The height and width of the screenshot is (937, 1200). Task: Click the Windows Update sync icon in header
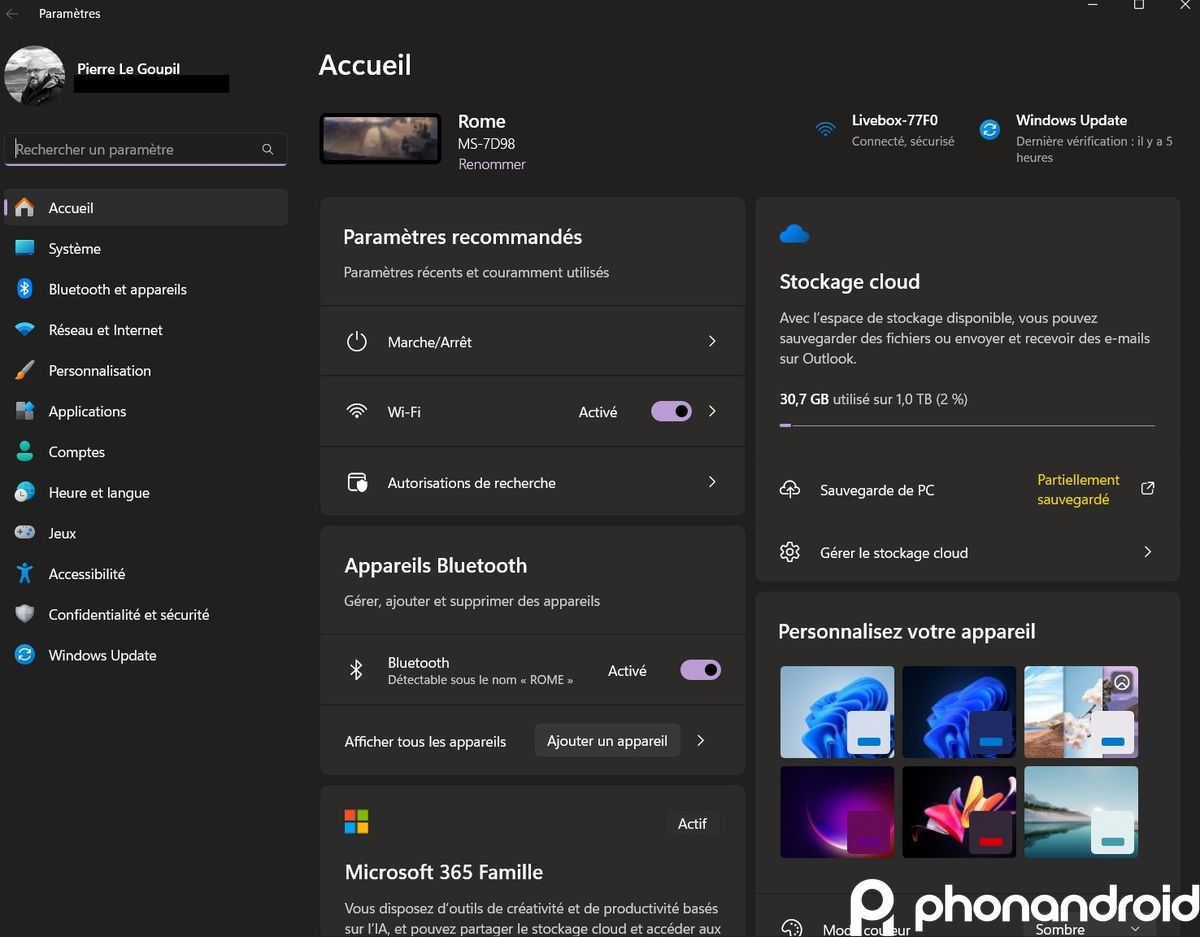click(x=989, y=129)
